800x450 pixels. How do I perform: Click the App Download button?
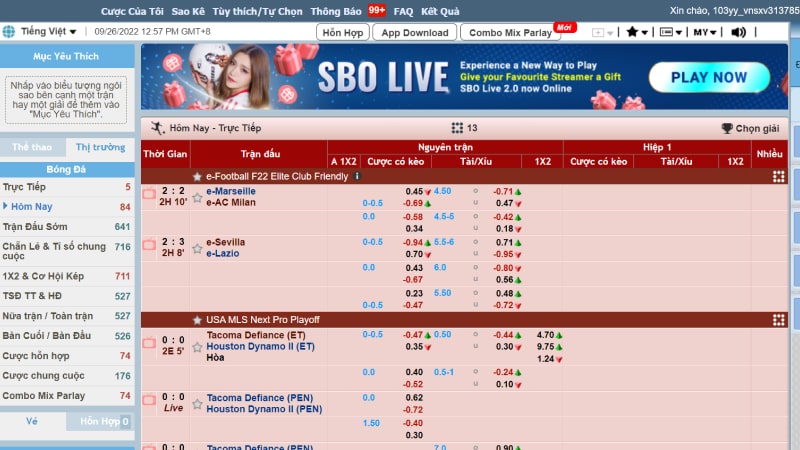click(x=415, y=32)
